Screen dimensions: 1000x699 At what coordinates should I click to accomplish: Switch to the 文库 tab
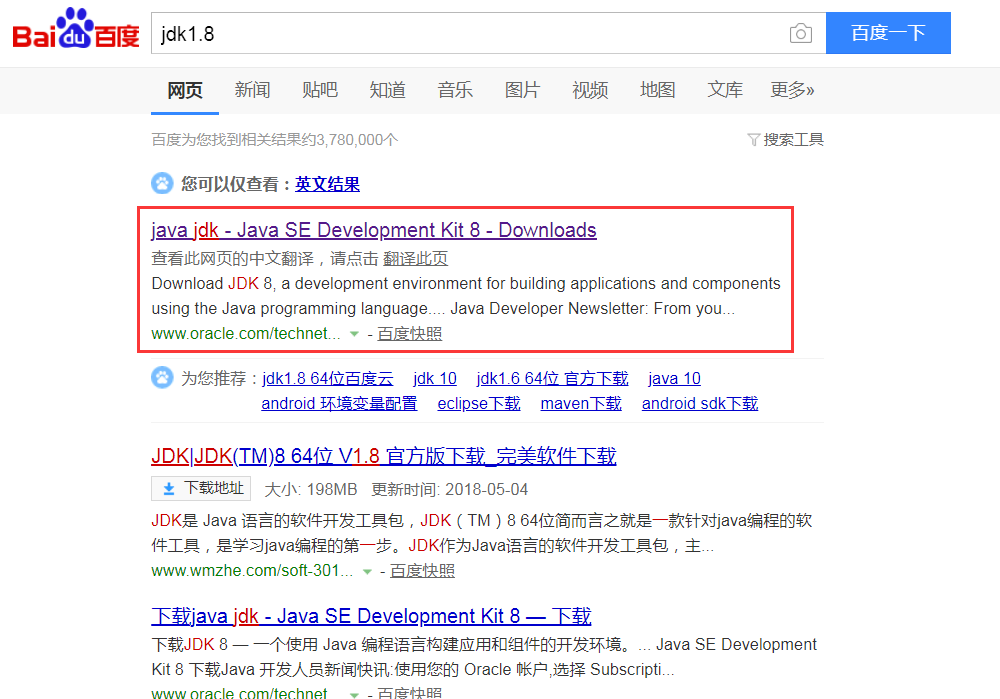[725, 90]
